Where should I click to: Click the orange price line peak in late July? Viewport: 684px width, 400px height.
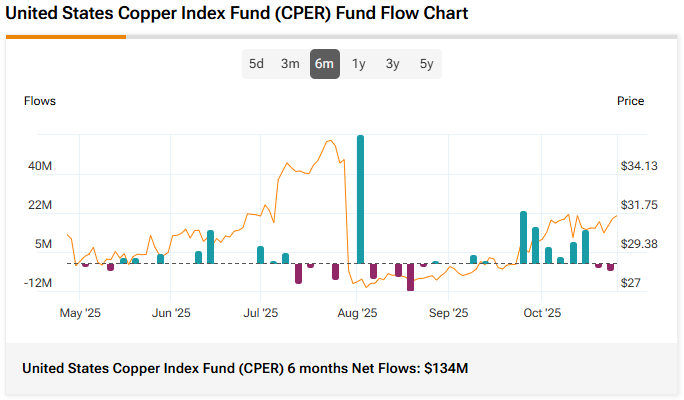tap(330, 141)
